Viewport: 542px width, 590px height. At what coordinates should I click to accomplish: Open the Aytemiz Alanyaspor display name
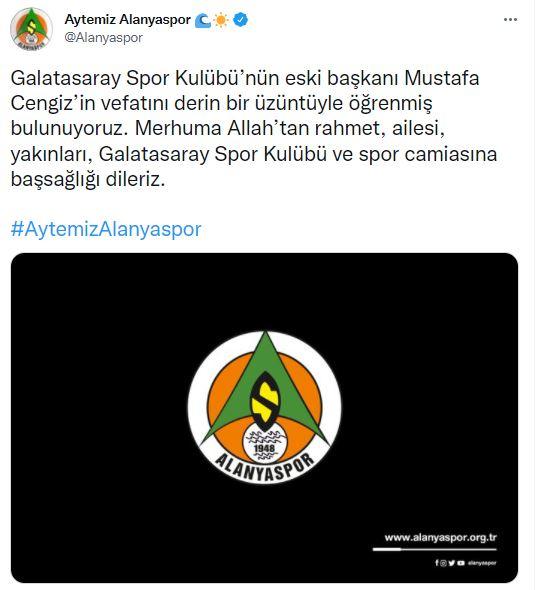click(x=128, y=20)
